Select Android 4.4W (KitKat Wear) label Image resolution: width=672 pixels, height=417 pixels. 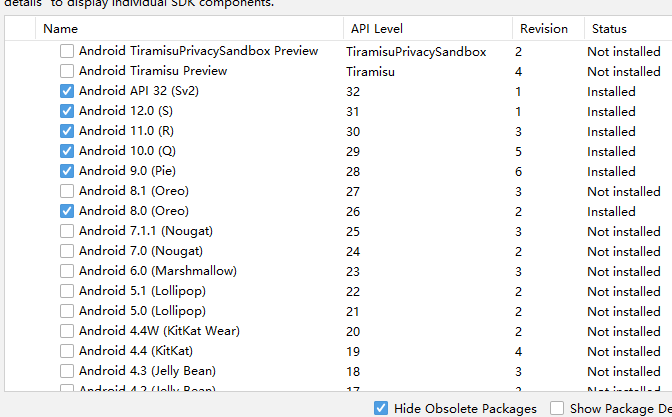[x=159, y=331]
